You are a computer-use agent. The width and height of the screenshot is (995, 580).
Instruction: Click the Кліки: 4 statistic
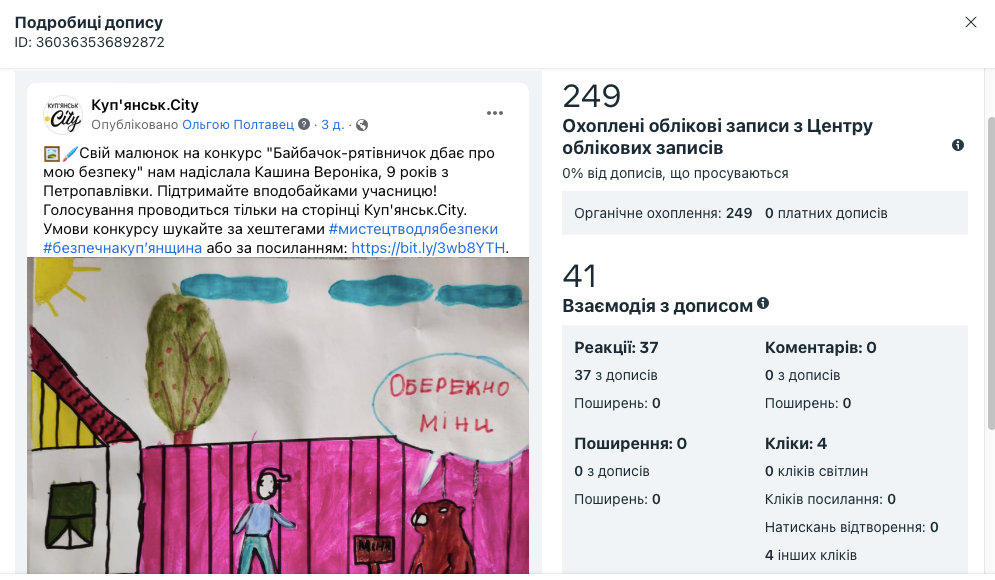[796, 444]
